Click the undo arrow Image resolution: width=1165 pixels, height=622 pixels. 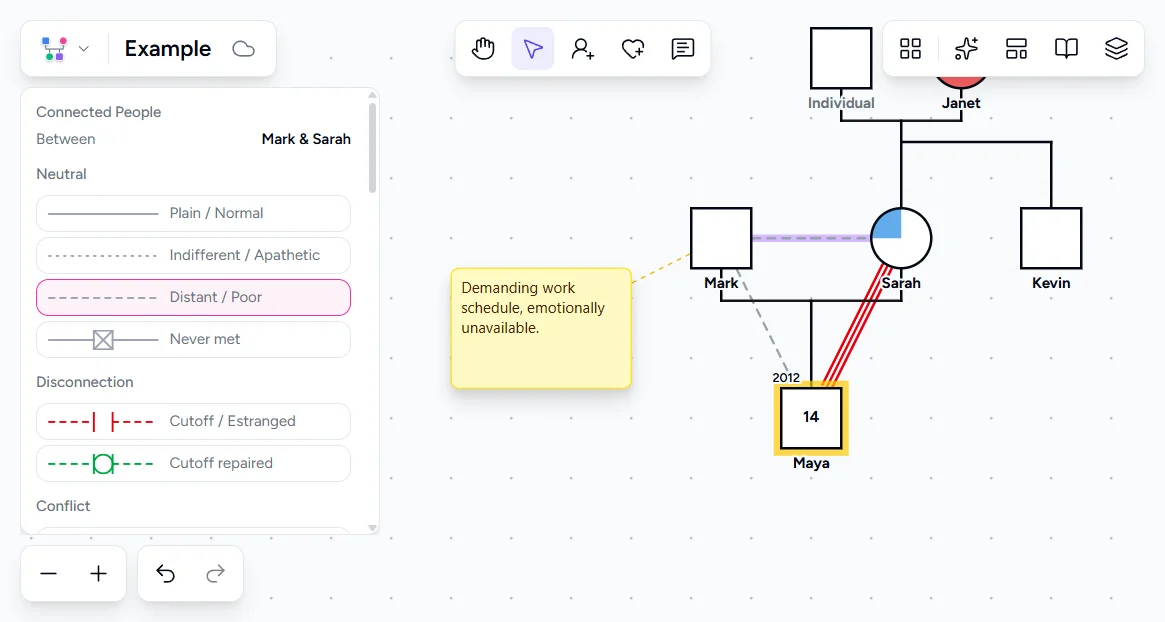coord(165,574)
